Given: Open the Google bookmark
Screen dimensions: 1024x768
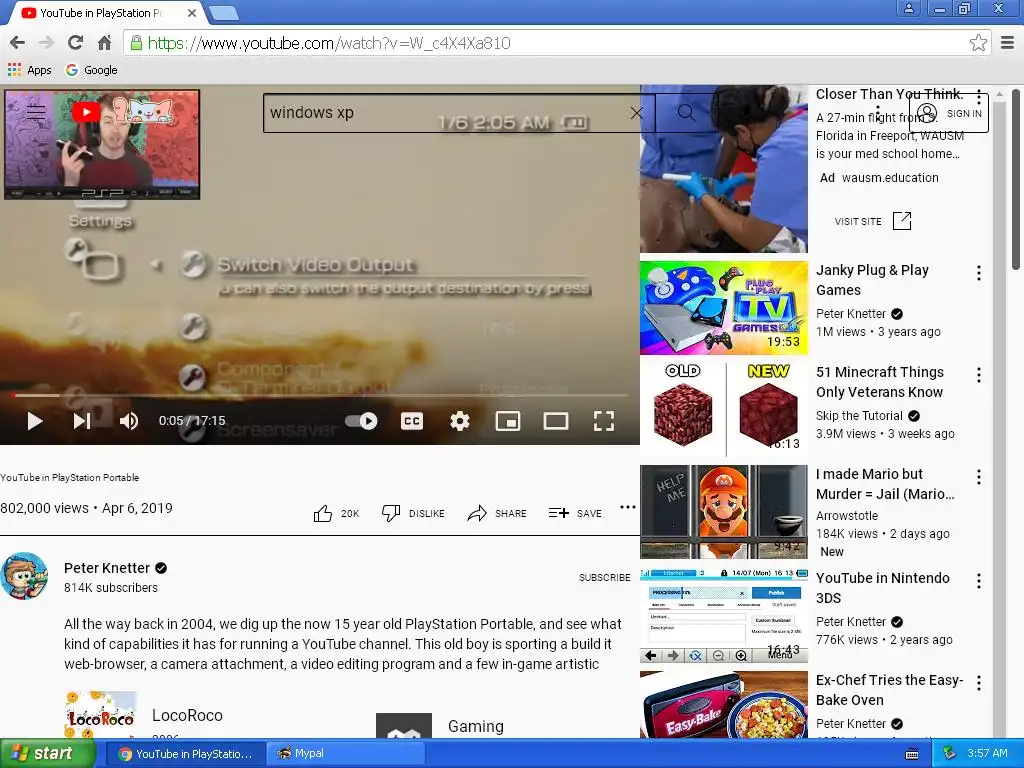Looking at the screenshot, I should [91, 70].
